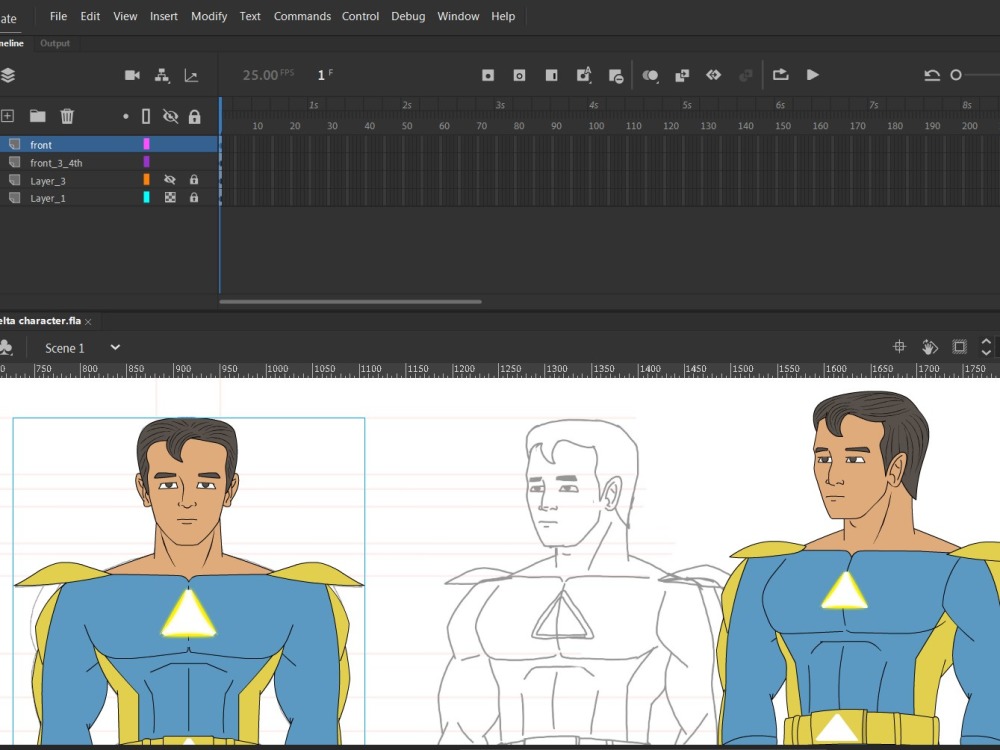Open the Modify menu
Image resolution: width=1000 pixels, height=750 pixels.
pos(209,16)
